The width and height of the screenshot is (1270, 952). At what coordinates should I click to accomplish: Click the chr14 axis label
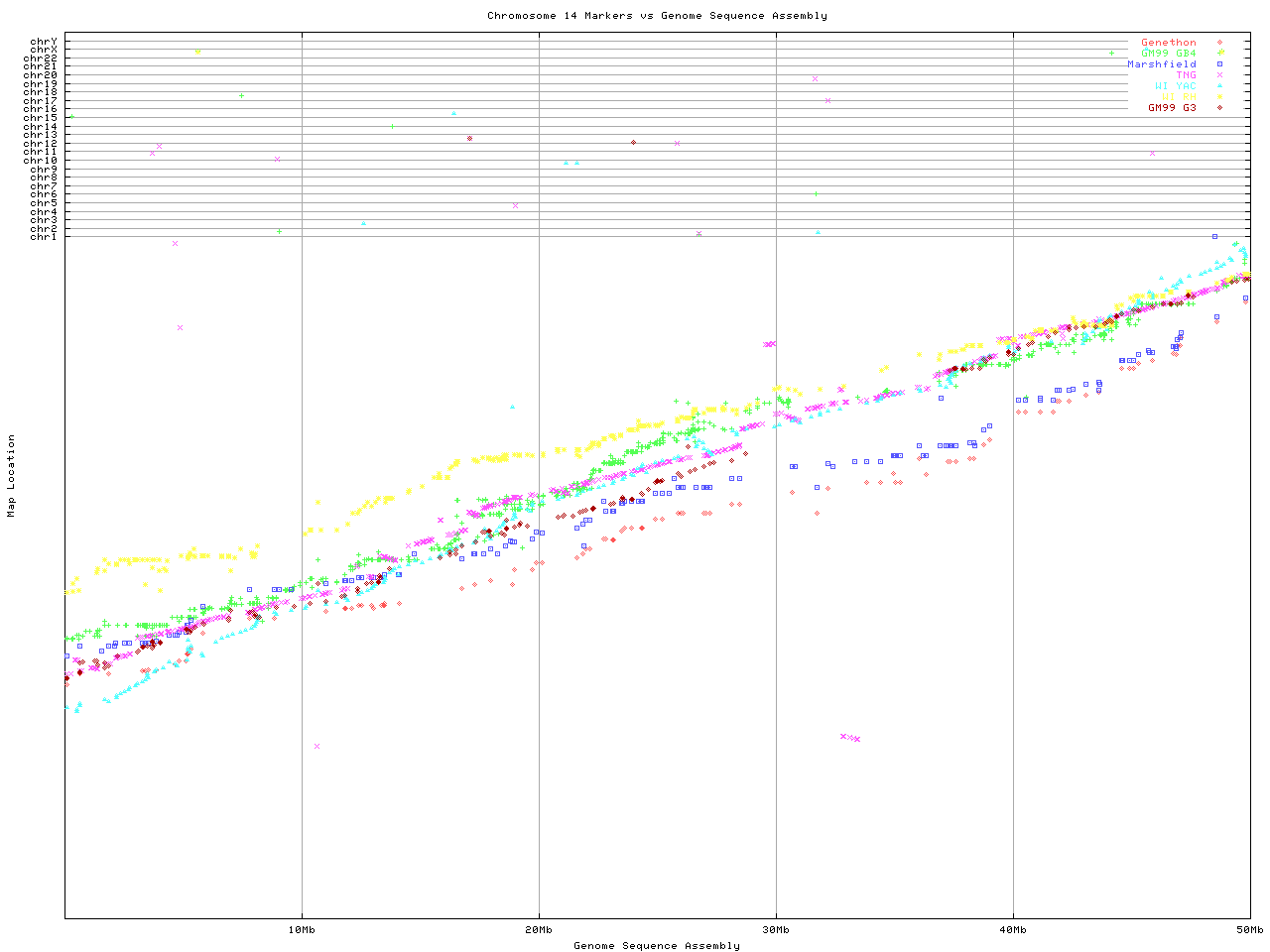click(41, 127)
